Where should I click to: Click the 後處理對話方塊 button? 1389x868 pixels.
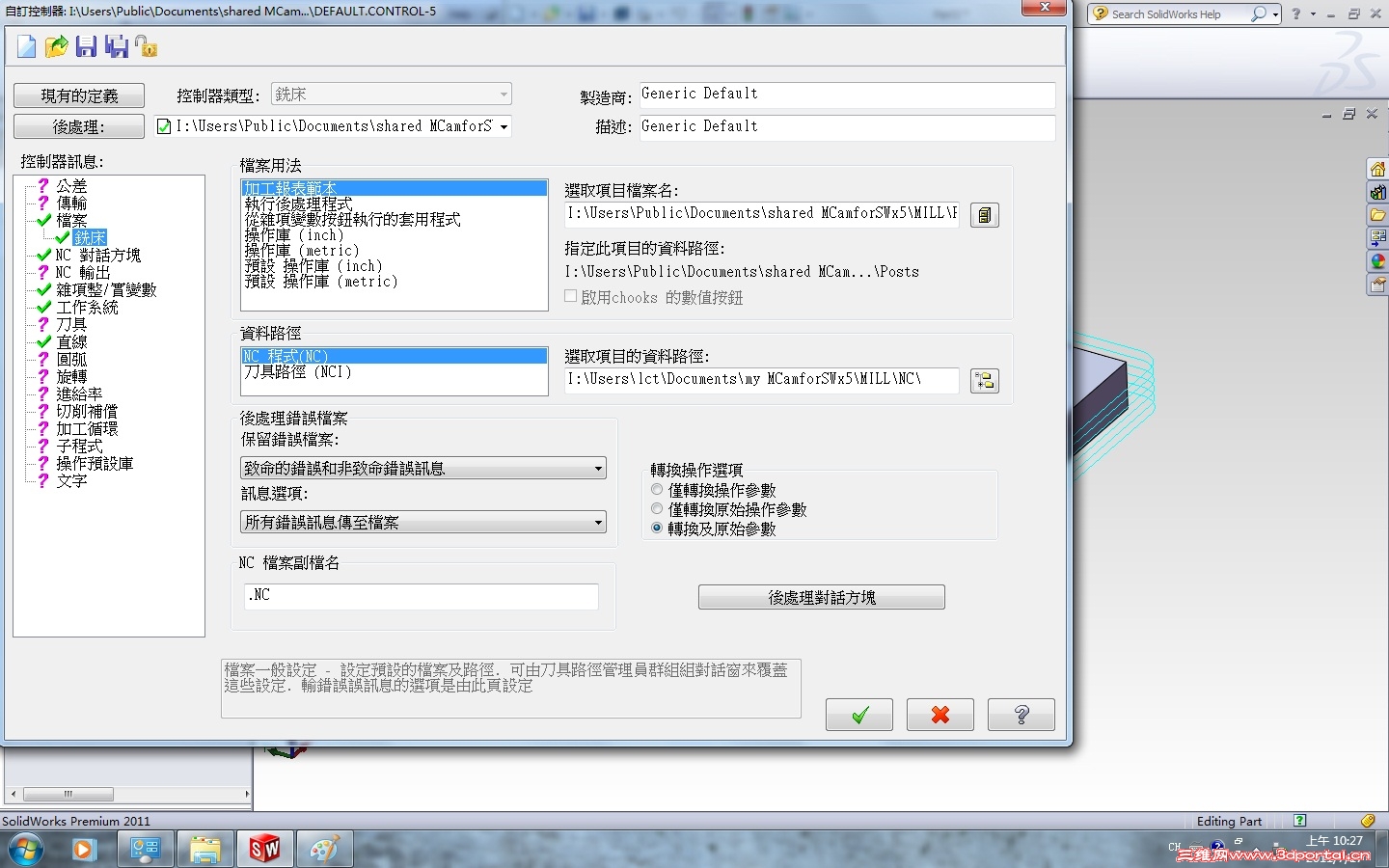[822, 597]
